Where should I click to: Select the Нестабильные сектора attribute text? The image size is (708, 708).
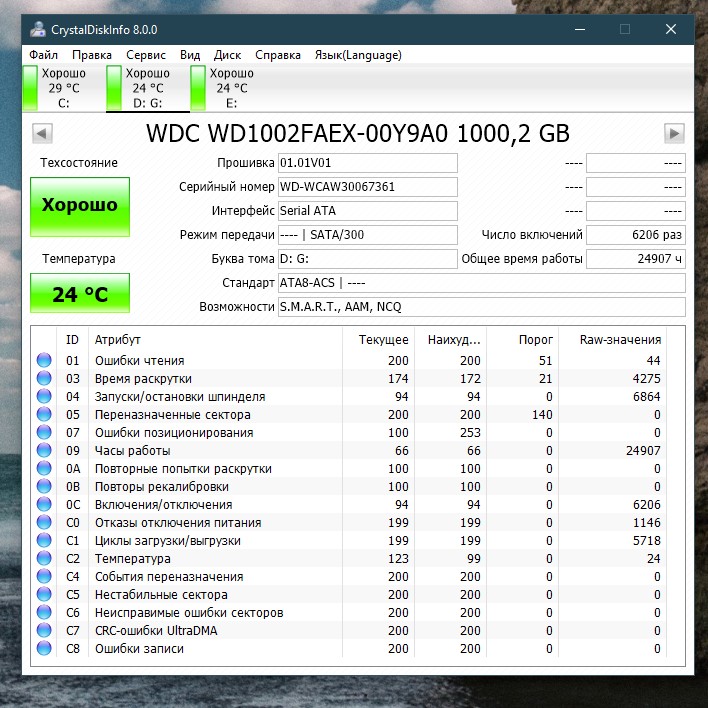161,595
